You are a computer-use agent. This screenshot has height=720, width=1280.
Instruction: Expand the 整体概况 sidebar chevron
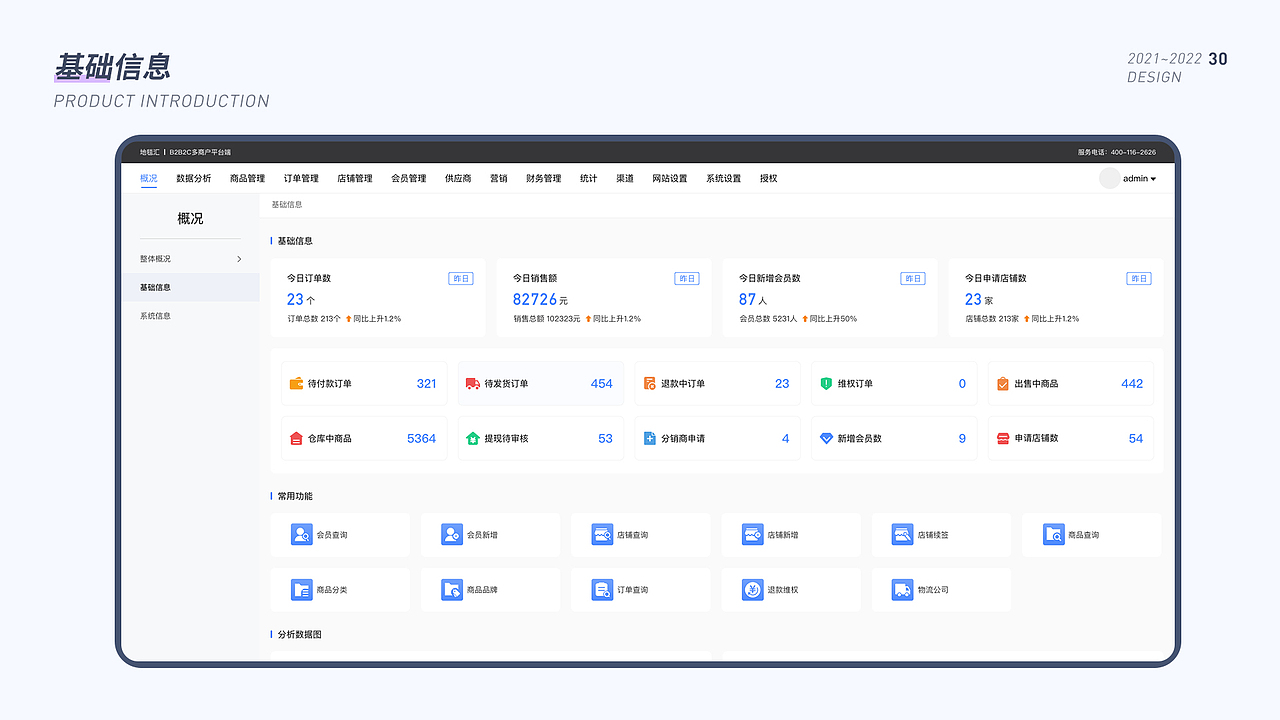pyautogui.click(x=239, y=259)
